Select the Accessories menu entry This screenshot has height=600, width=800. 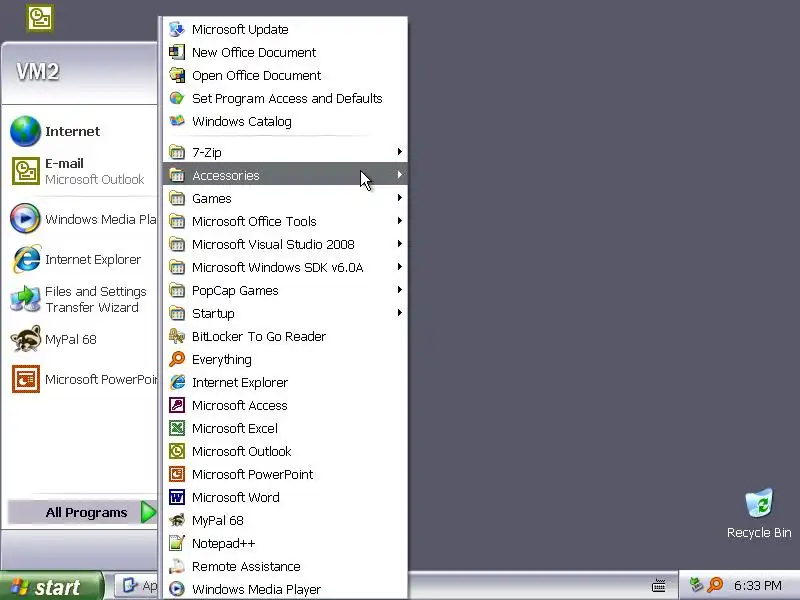[x=285, y=175]
